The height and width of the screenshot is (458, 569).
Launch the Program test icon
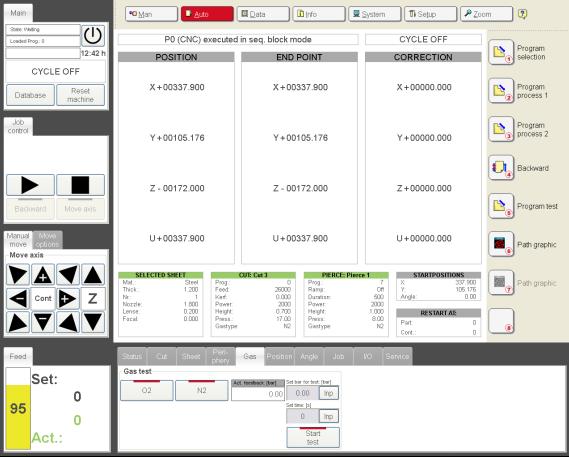(x=501, y=206)
